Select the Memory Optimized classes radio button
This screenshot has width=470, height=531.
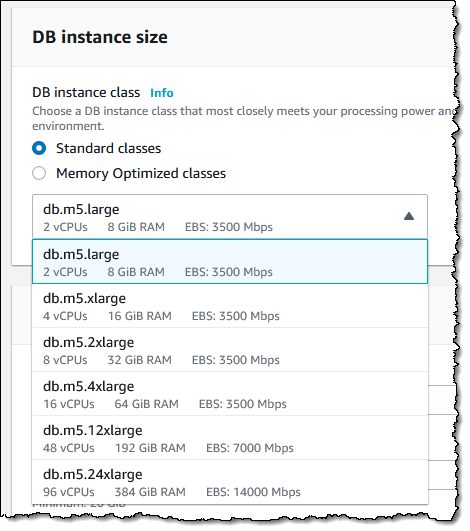coord(39,173)
